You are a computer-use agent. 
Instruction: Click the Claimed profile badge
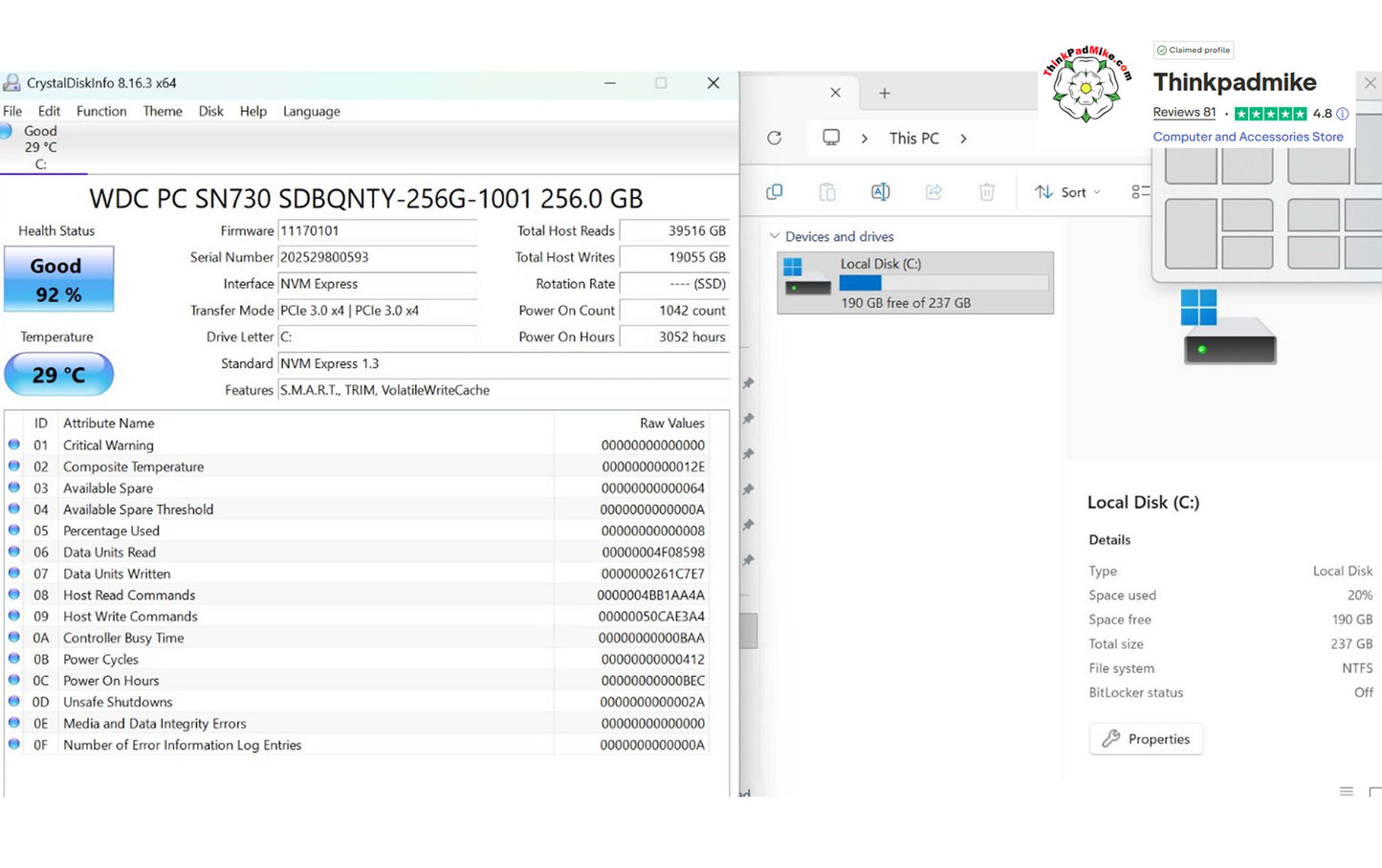click(x=1194, y=50)
